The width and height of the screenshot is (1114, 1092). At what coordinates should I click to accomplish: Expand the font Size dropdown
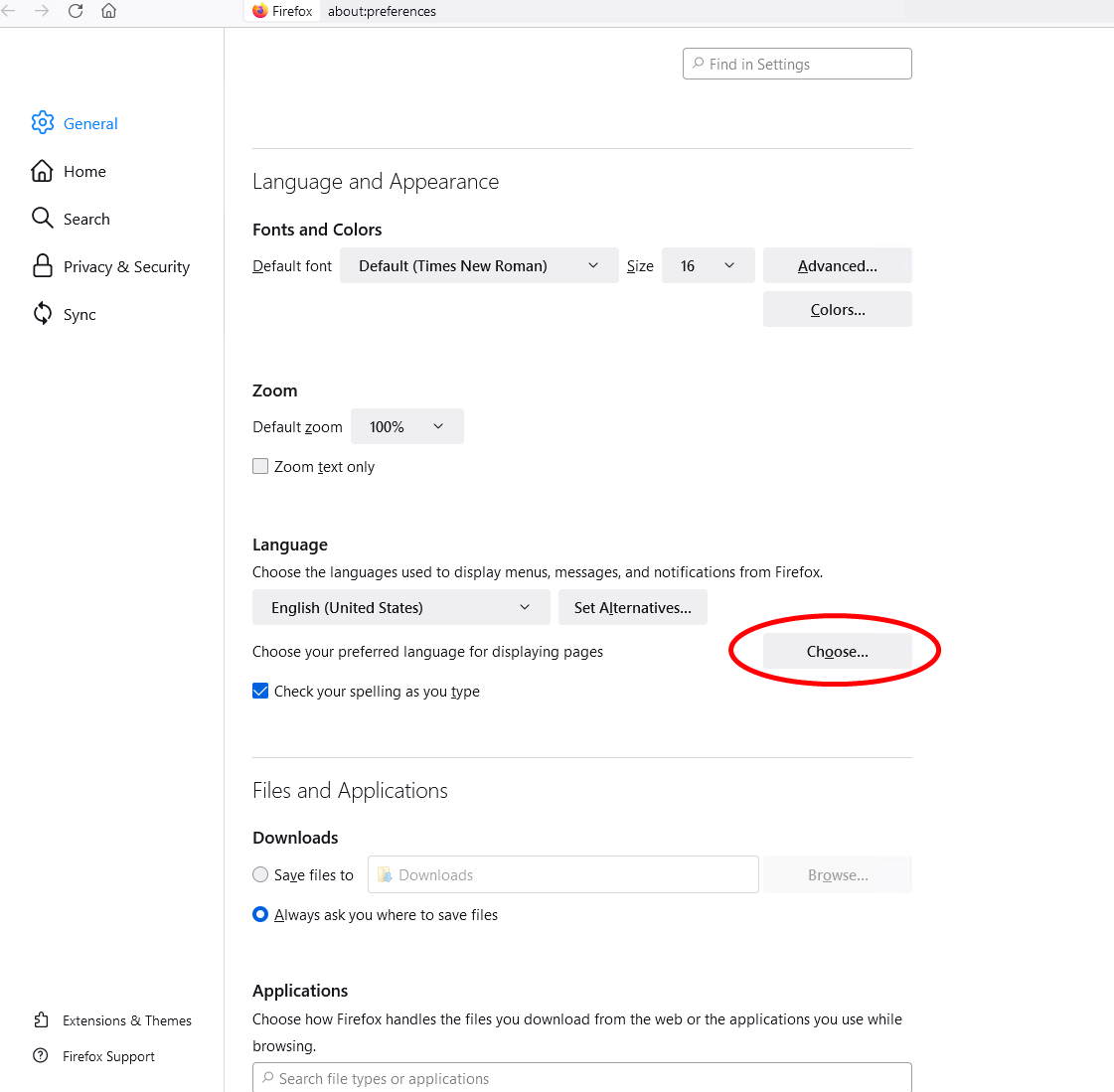point(708,265)
